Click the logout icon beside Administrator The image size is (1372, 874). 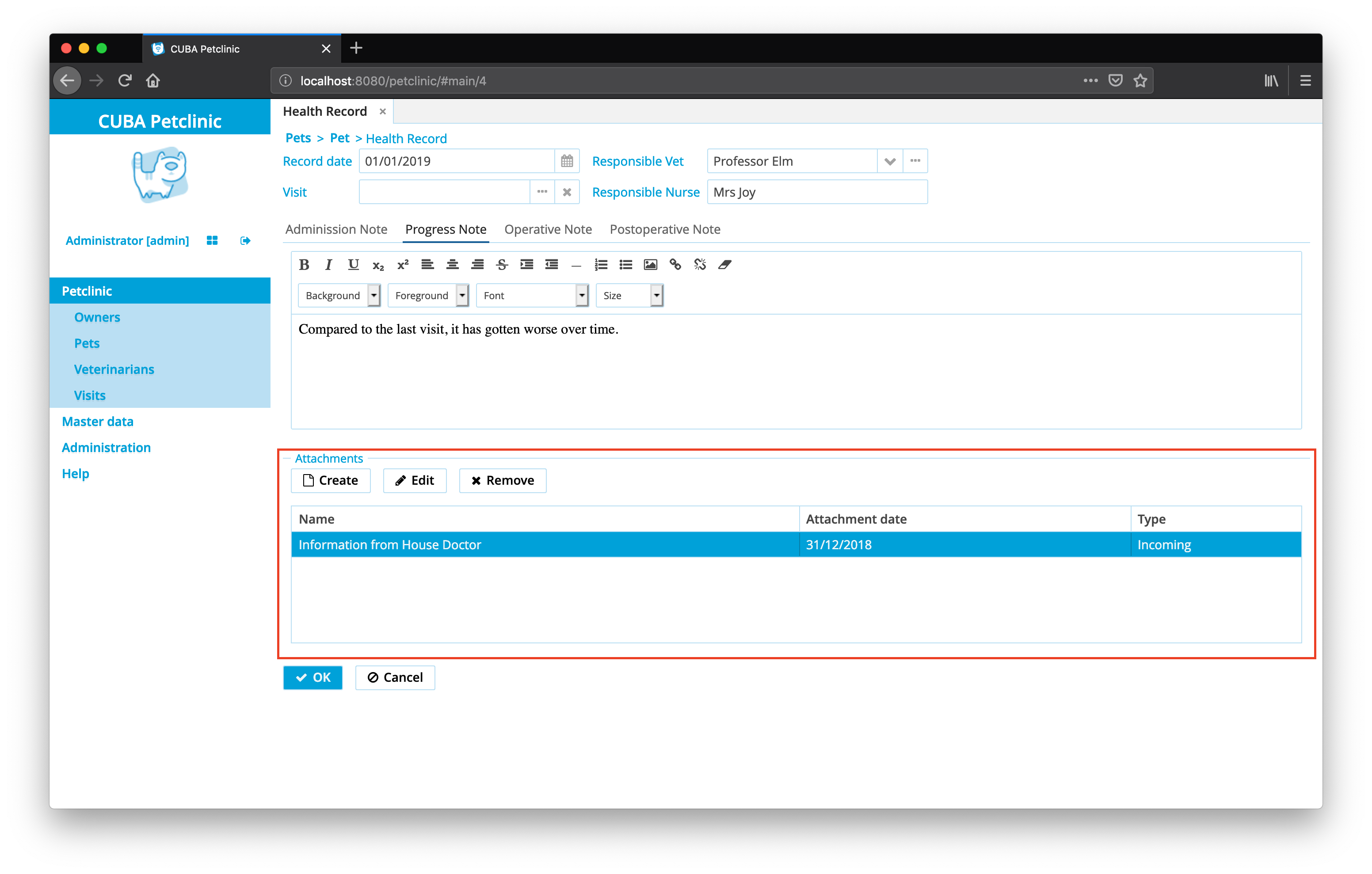(x=245, y=240)
